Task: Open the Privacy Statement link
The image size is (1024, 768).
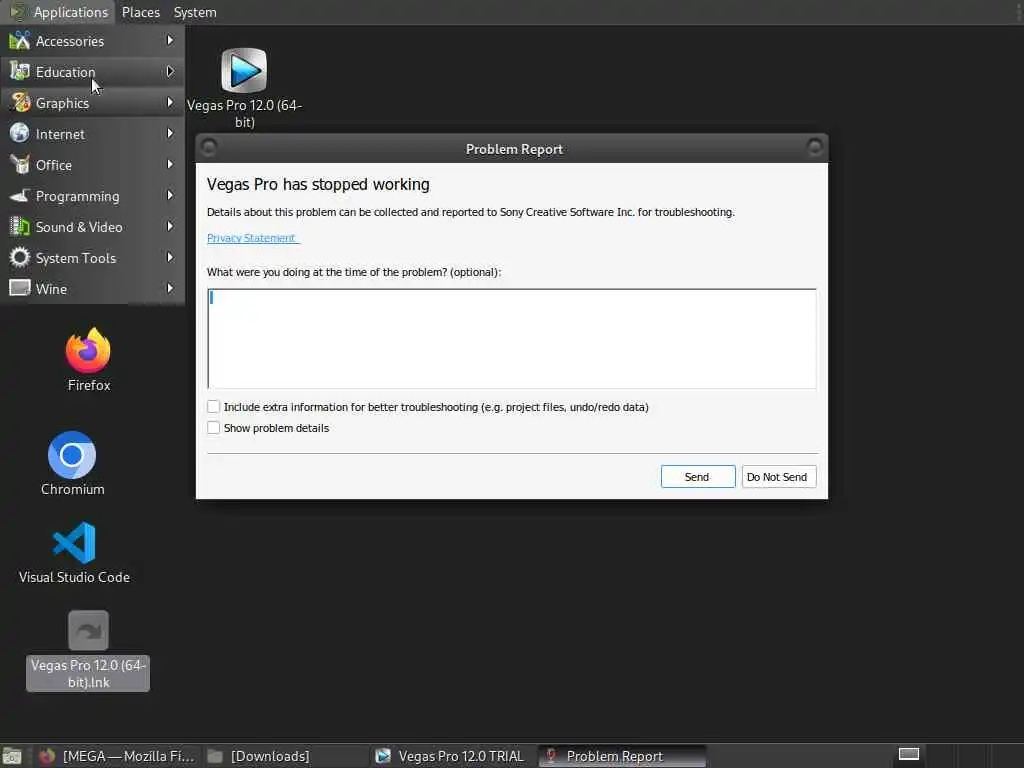Action: click(252, 238)
